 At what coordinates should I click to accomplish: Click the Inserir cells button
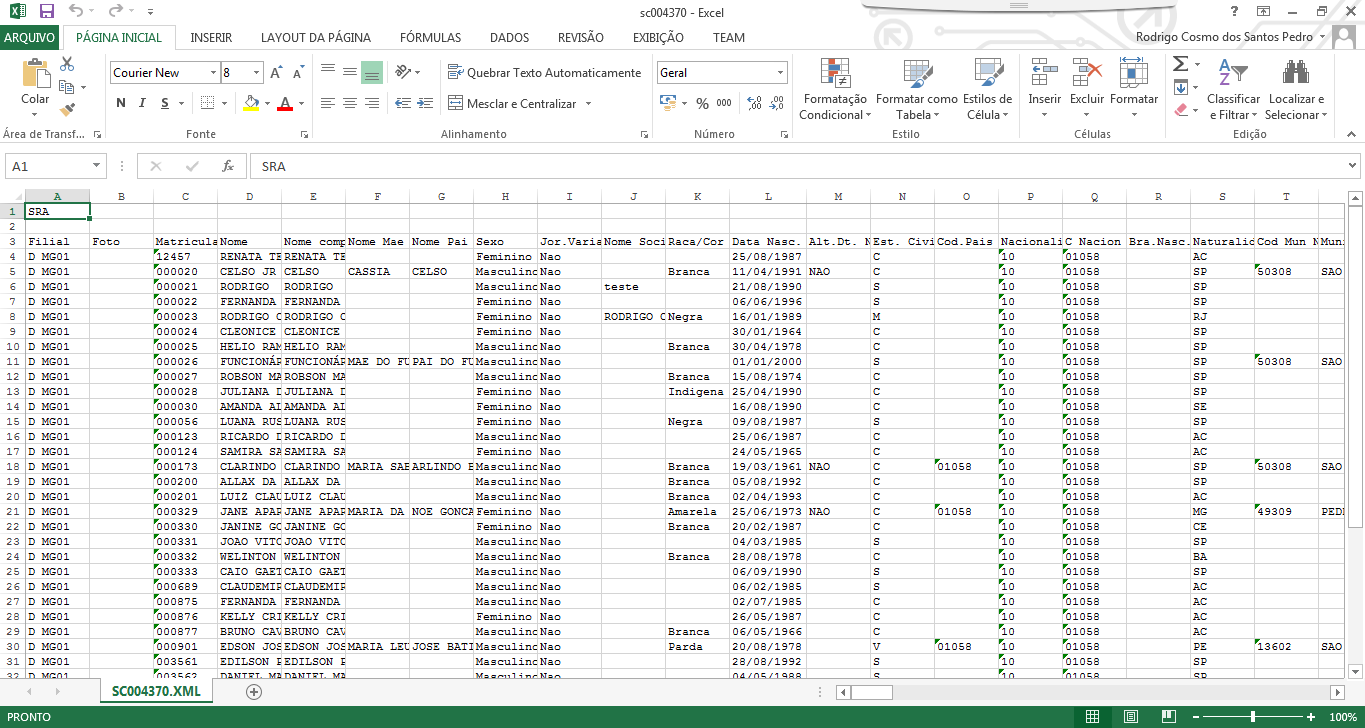point(1045,88)
